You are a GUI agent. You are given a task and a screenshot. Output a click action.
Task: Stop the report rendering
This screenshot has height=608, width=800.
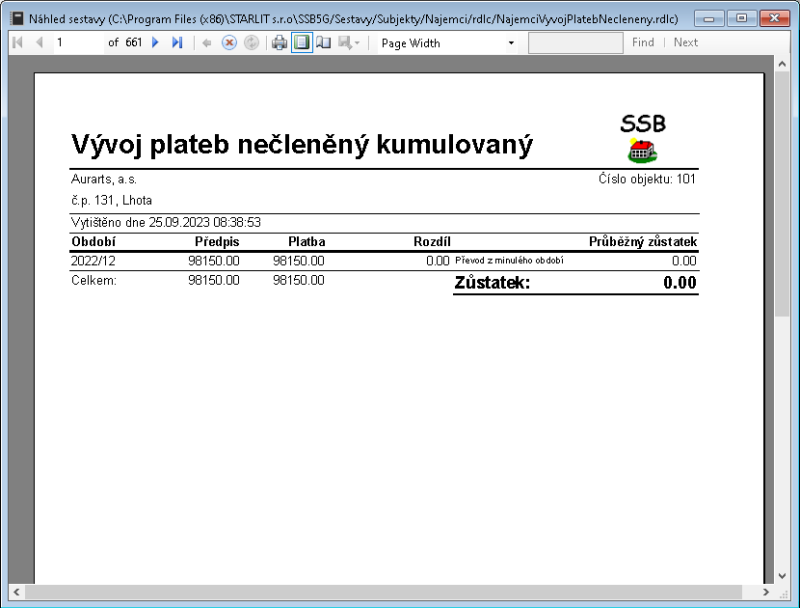pyautogui.click(x=229, y=42)
